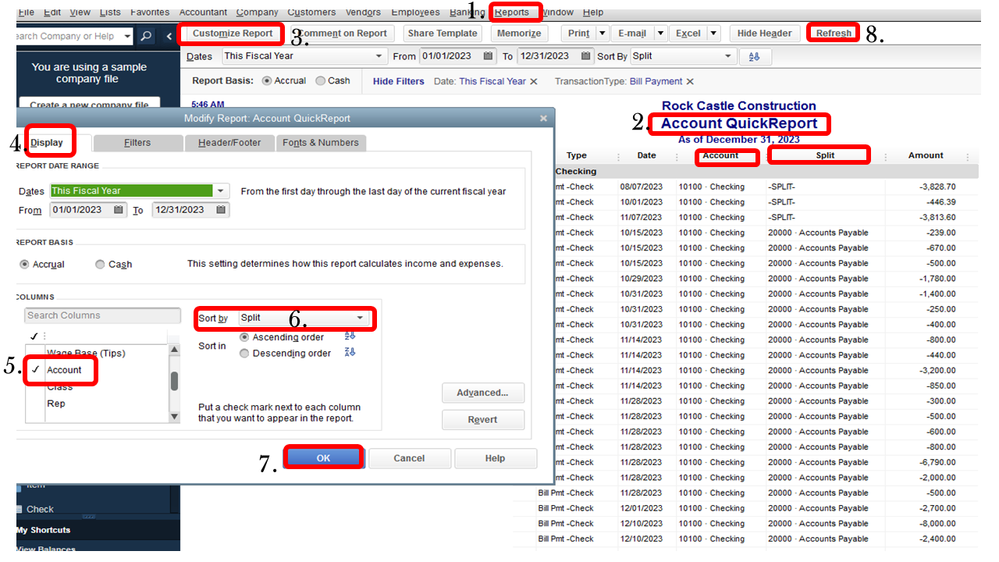This screenshot has width=999, height=562.
Task: Open the Search Company or Help dropdown arrow
Action: point(127,36)
